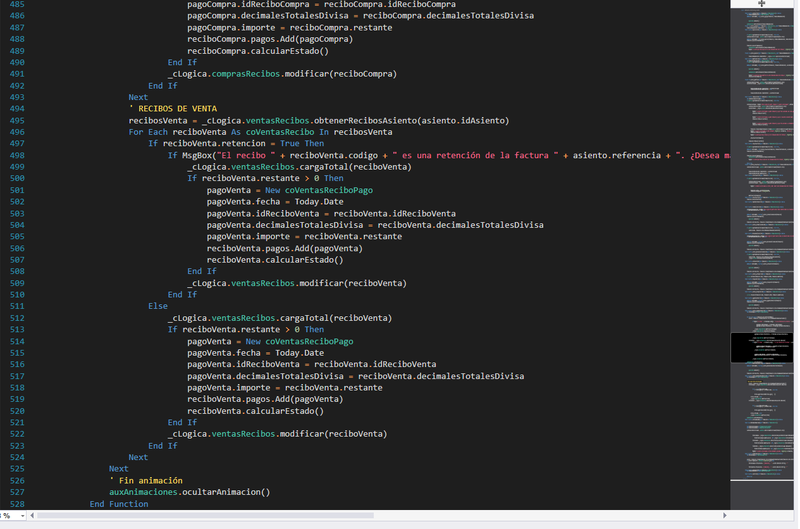The image size is (800, 529).
Task: Click the editor split icon above the minimap
Action: pyautogui.click(x=761, y=4)
